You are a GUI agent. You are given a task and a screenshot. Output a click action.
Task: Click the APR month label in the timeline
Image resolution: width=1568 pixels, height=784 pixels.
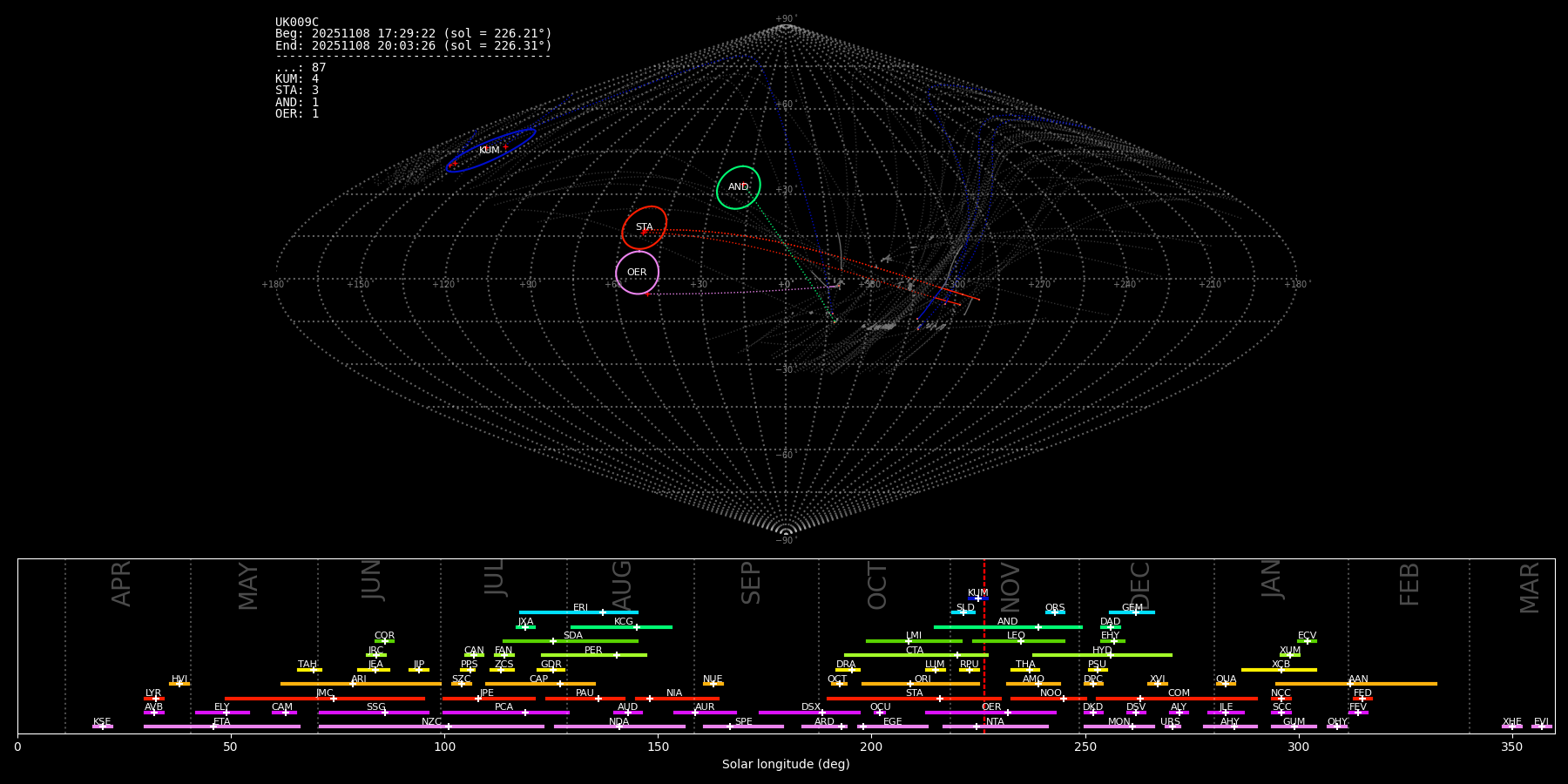pos(121,584)
